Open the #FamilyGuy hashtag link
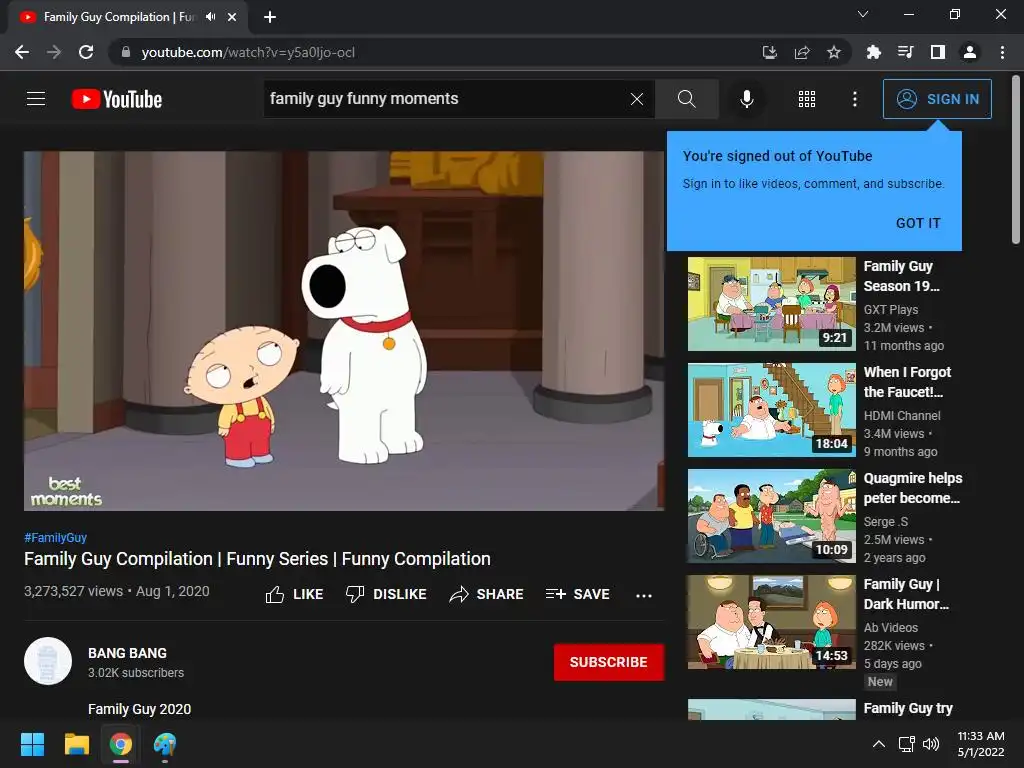This screenshot has height=768, width=1024. (x=56, y=537)
